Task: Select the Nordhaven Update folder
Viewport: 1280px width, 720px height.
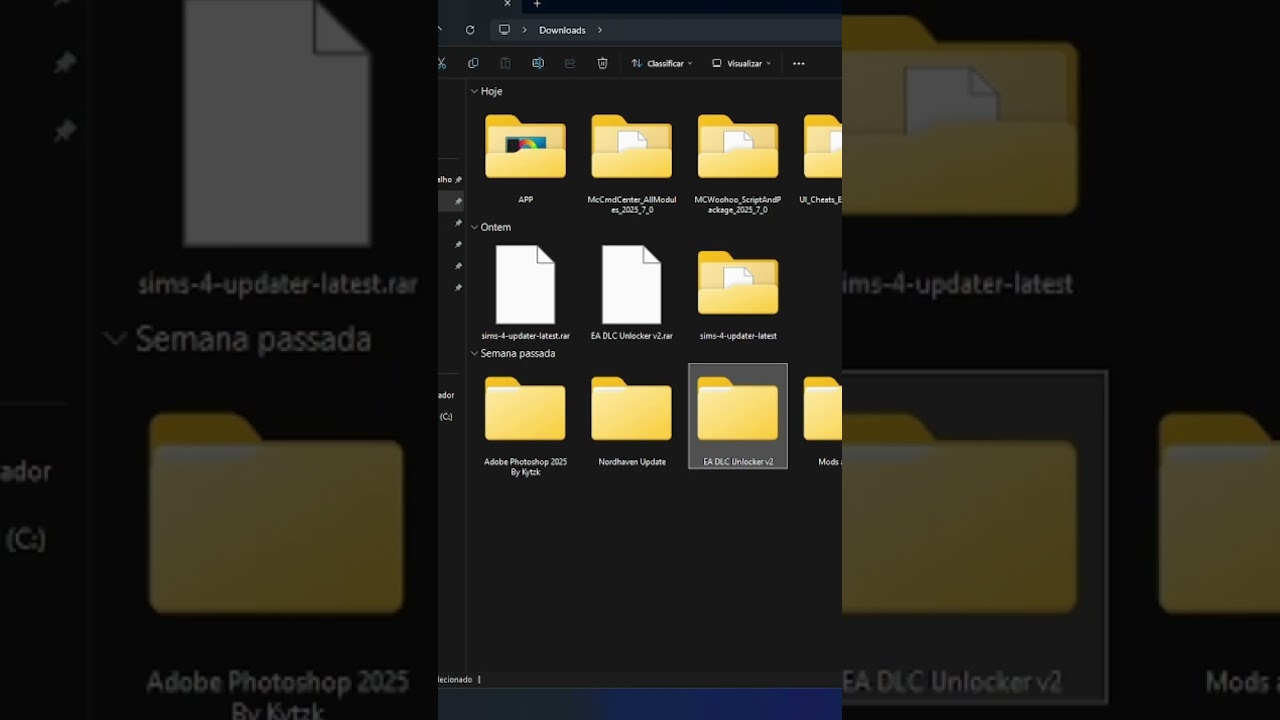Action: click(x=631, y=420)
